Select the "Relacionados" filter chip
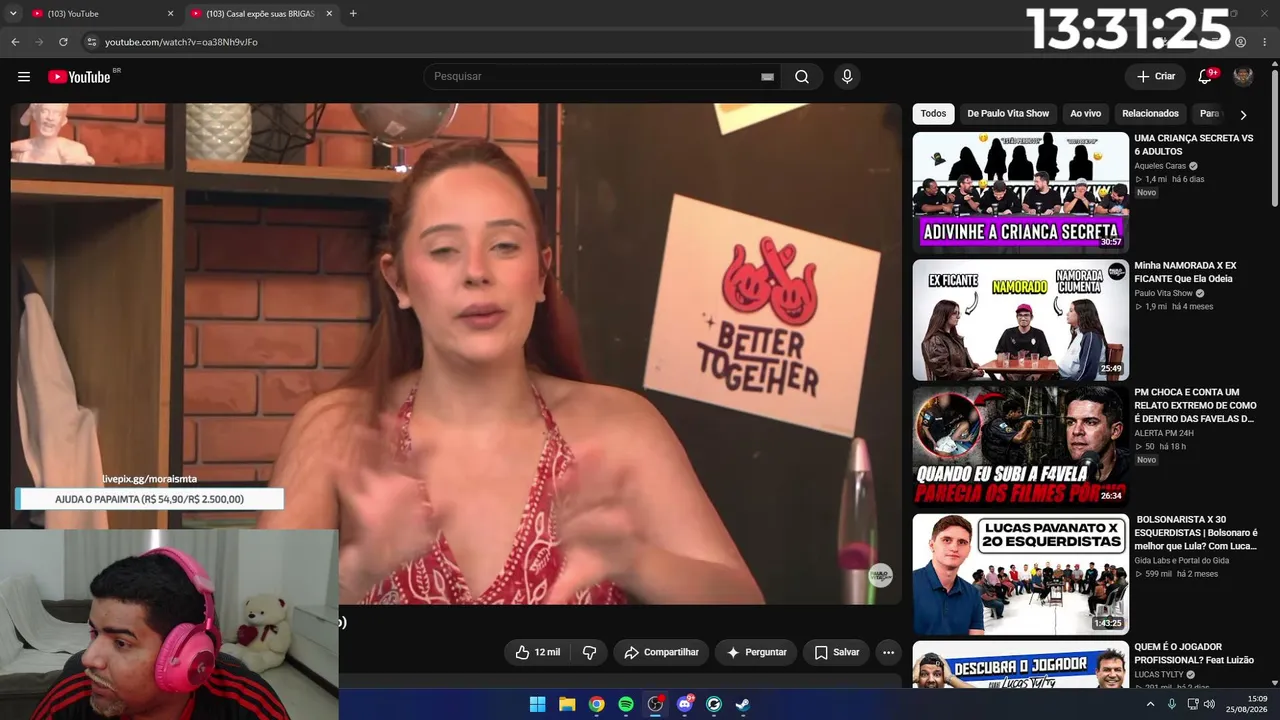Viewport: 1280px width, 720px height. coord(1150,114)
